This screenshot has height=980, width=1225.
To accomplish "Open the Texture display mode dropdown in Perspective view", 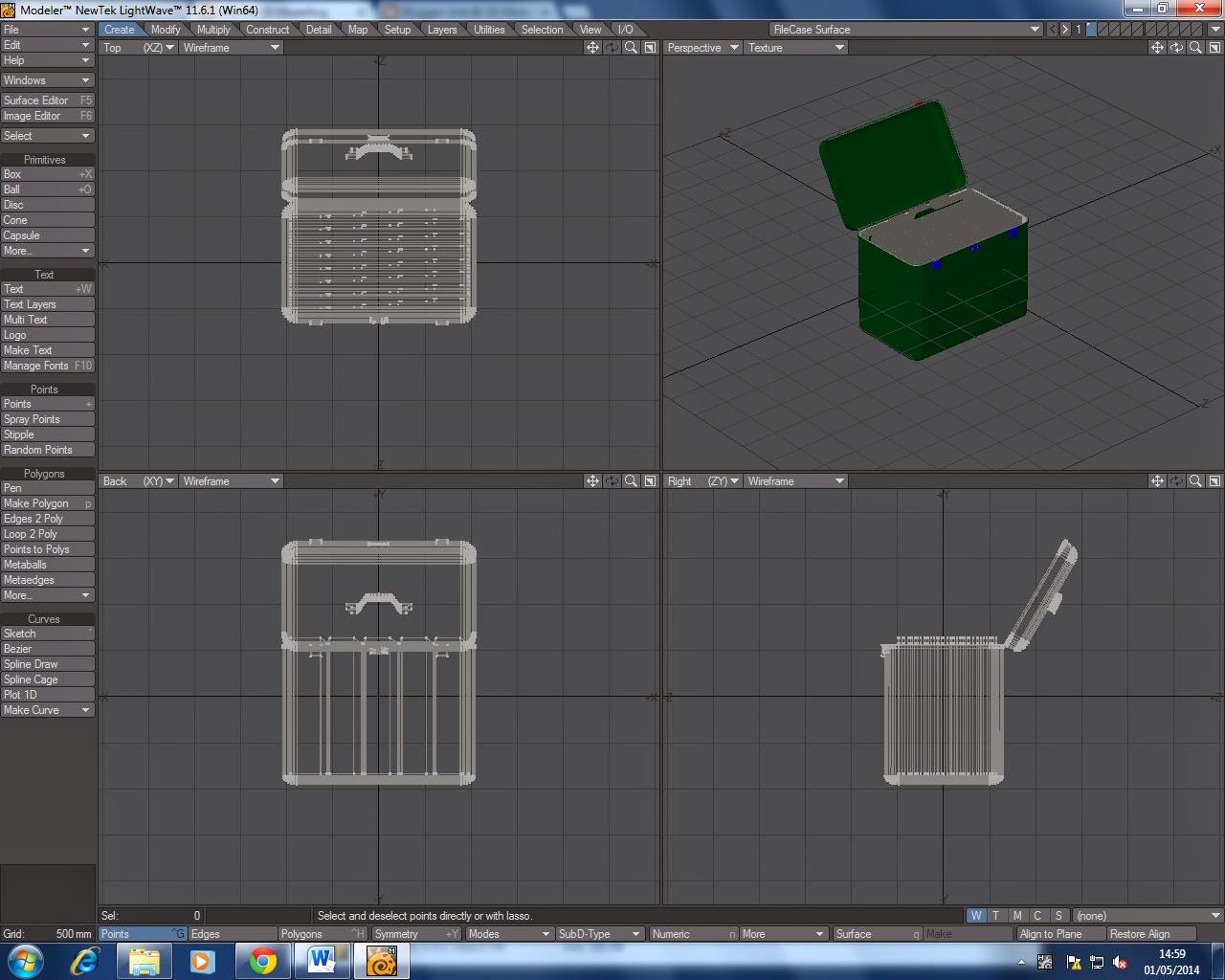I will 794,47.
